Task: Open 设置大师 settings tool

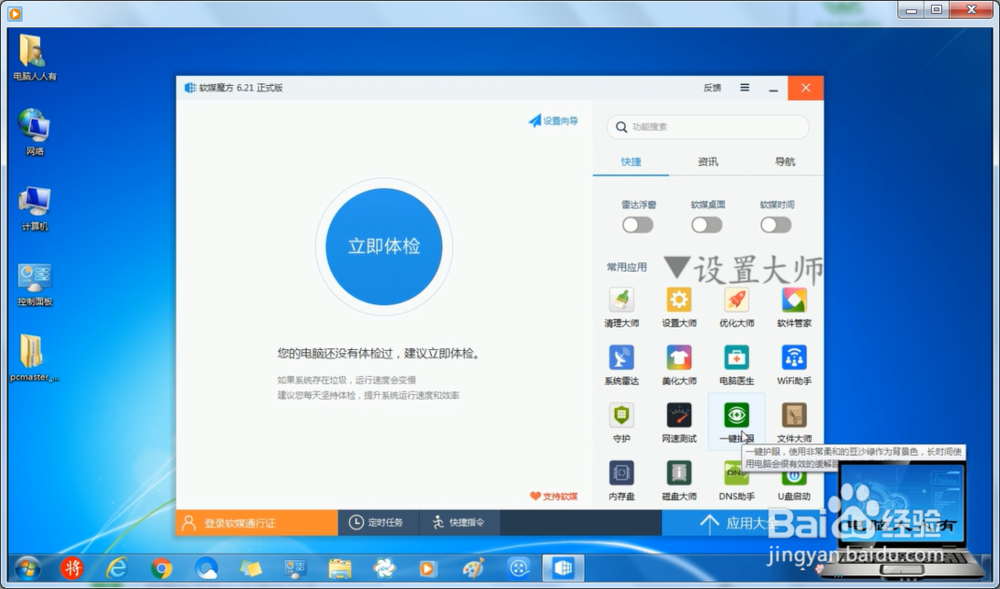Action: (x=679, y=307)
